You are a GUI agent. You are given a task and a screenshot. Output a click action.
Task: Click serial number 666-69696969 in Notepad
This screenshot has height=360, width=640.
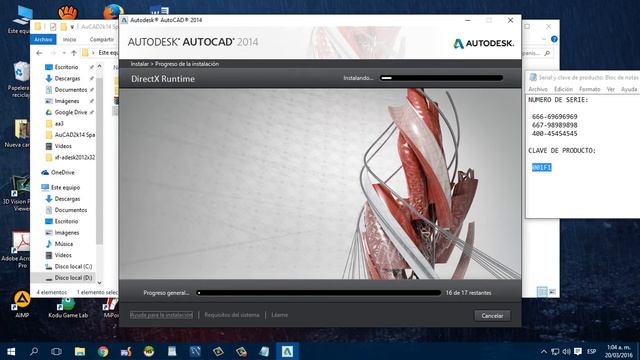tap(555, 117)
